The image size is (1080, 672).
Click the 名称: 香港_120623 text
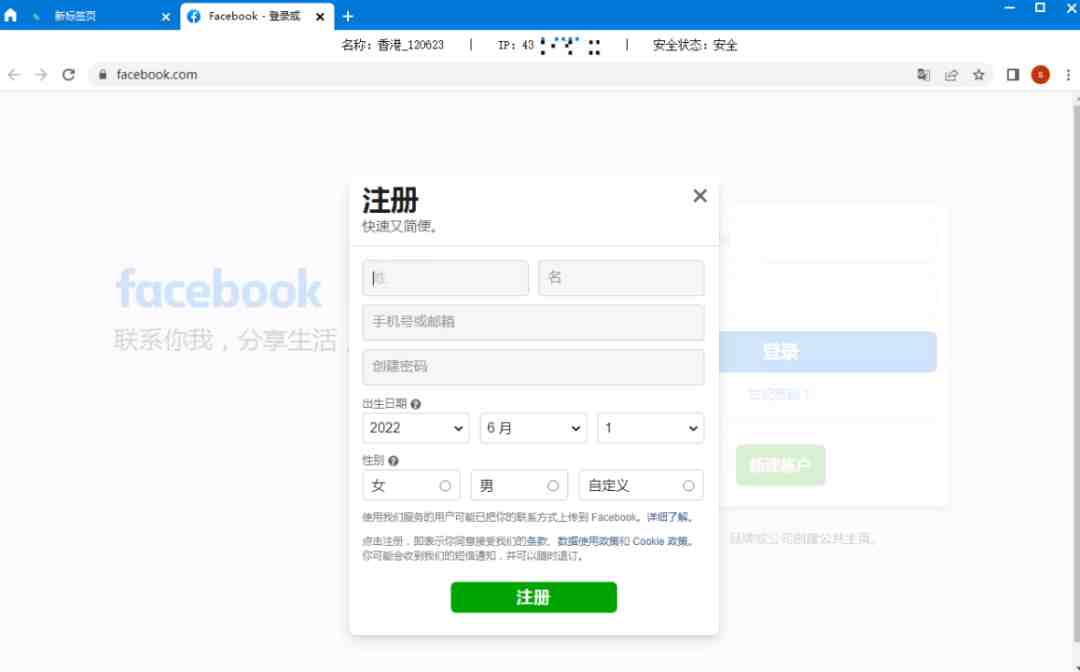pos(393,45)
